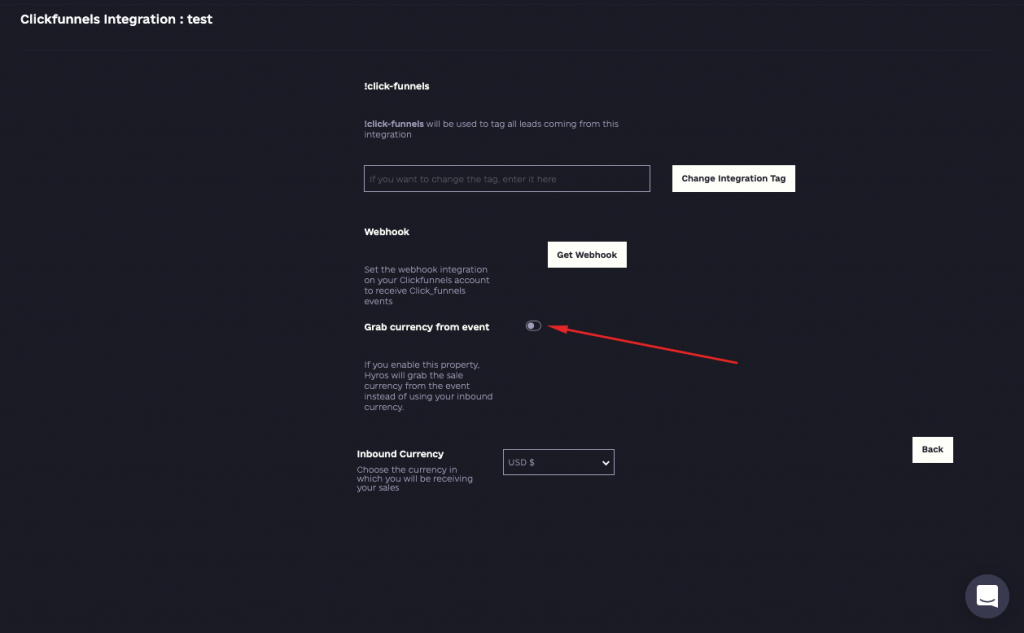
Task: Open the chat support widget icon
Action: [x=987, y=596]
